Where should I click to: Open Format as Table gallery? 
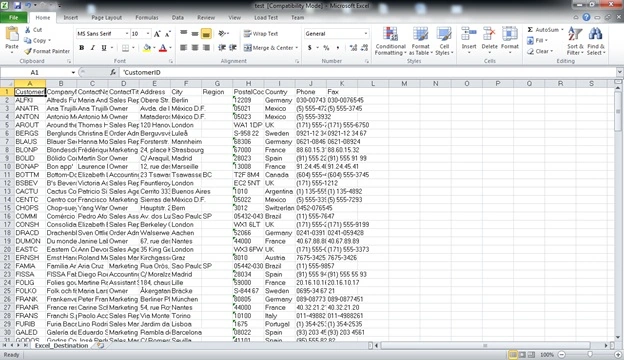click(420, 41)
